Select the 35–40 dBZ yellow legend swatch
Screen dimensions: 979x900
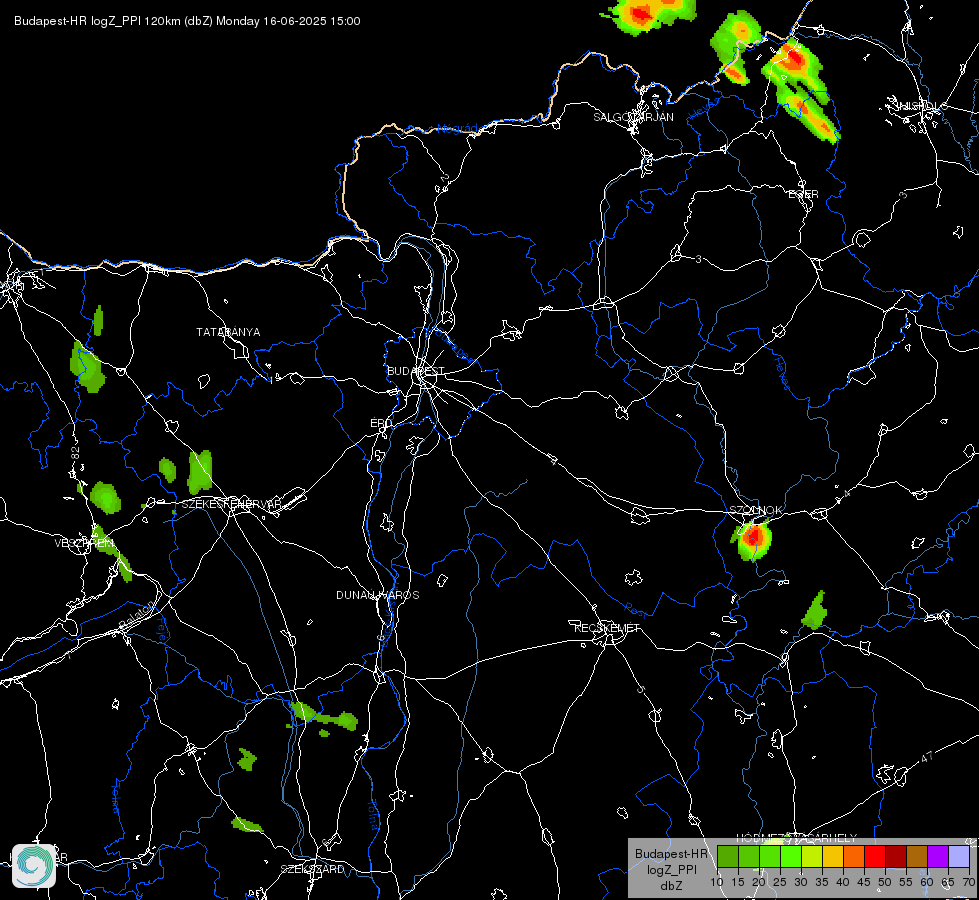point(833,856)
